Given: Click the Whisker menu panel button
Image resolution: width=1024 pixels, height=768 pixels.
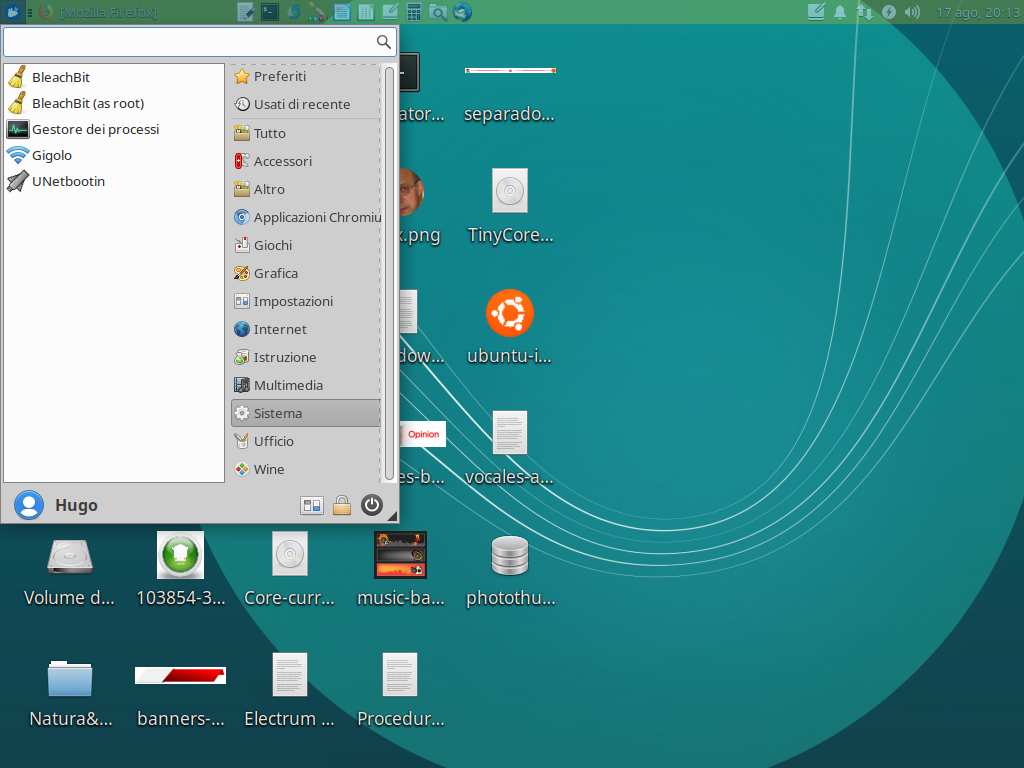Looking at the screenshot, I should pyautogui.click(x=12, y=12).
